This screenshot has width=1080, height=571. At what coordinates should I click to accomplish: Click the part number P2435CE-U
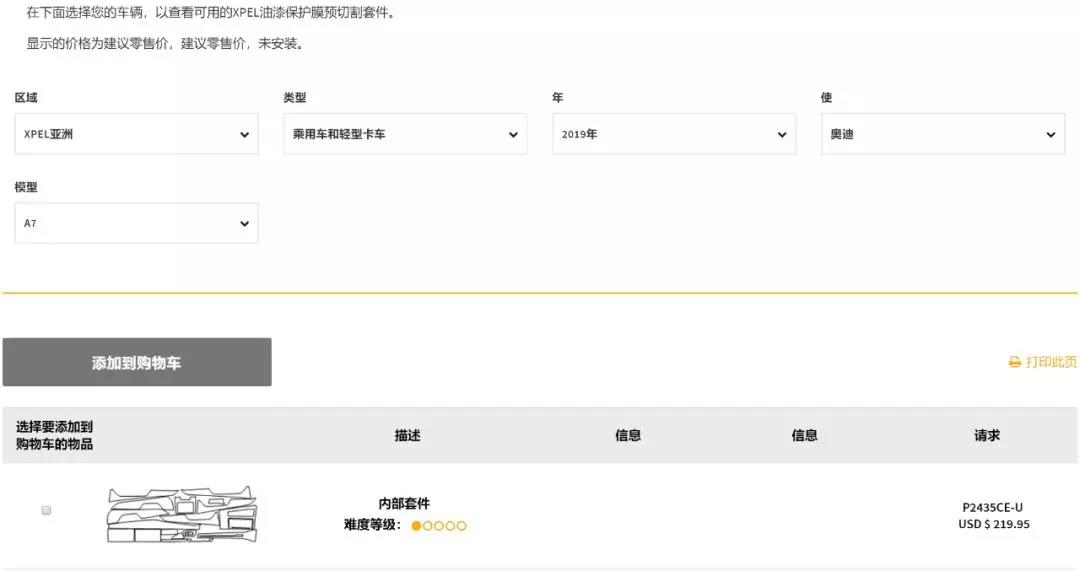(x=993, y=508)
